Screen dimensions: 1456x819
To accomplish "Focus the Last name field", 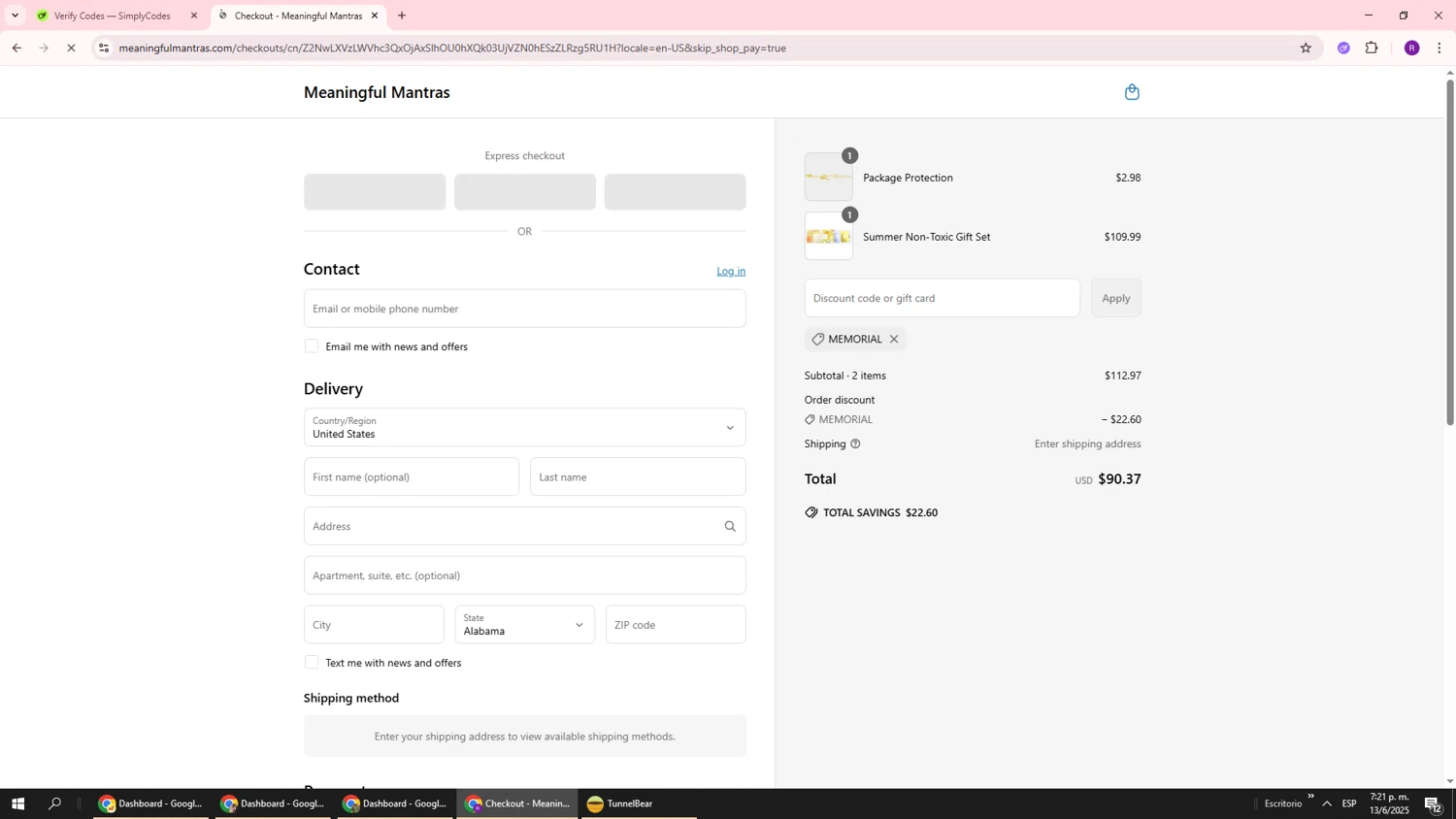I will pos(638,477).
